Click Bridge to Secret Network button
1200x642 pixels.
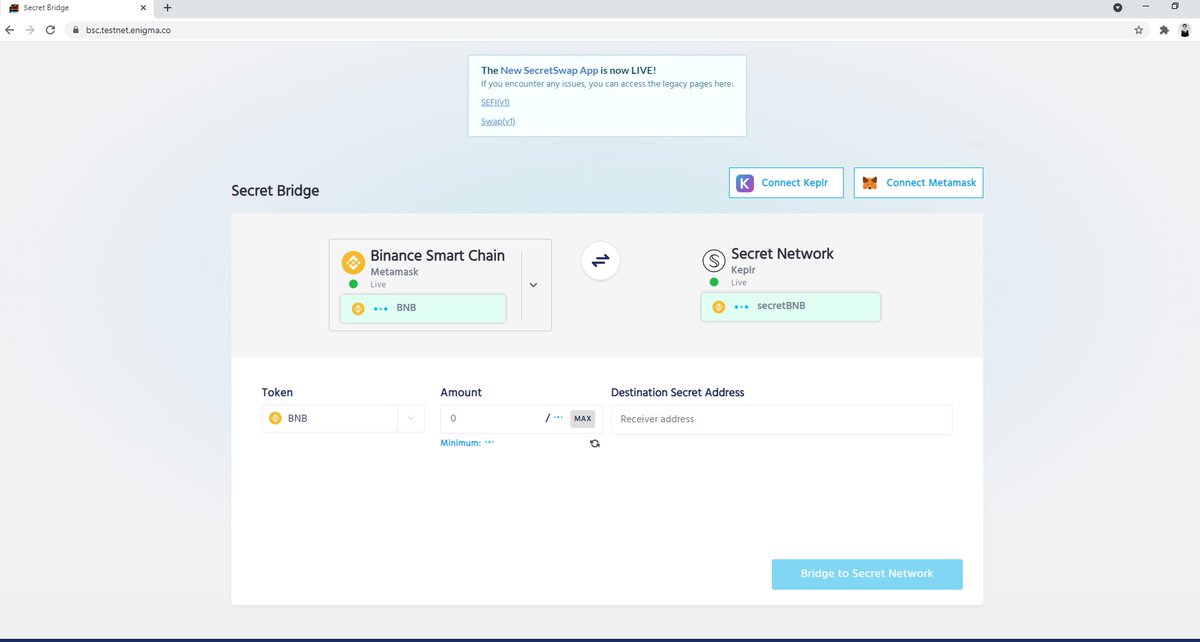tap(867, 574)
